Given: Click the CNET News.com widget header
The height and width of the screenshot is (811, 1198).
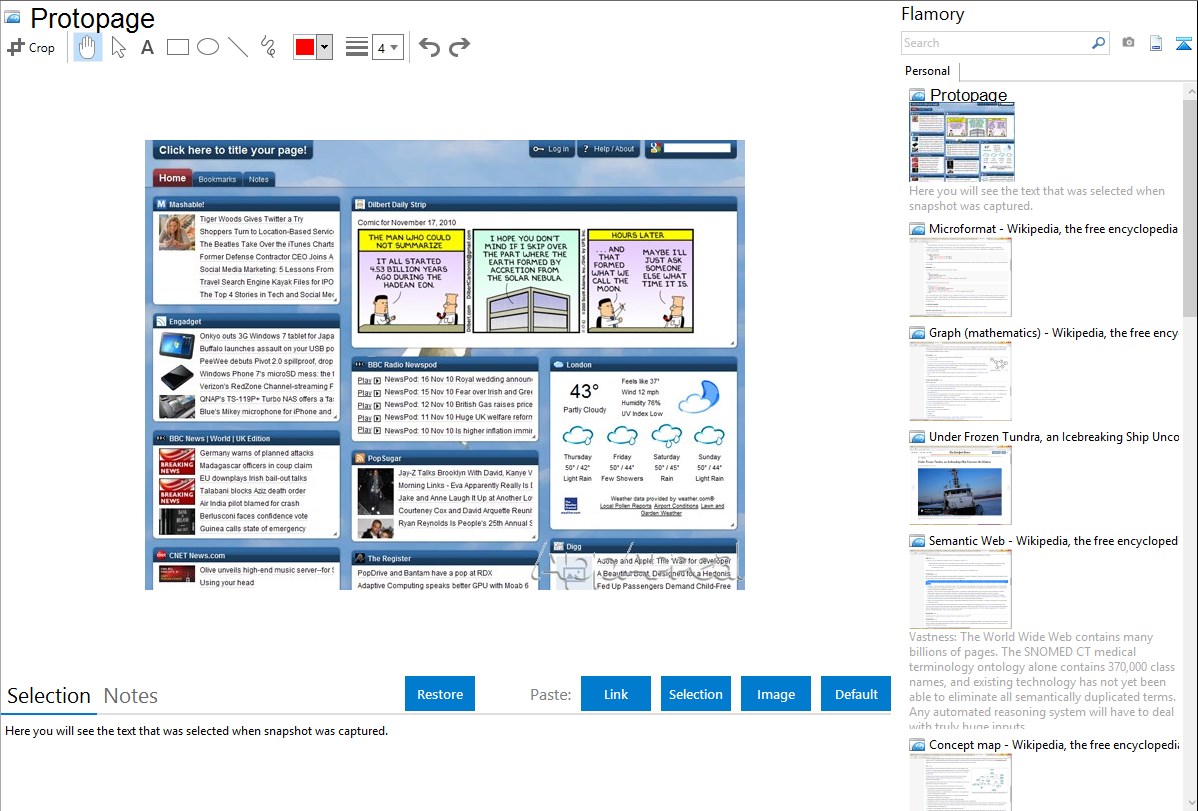Looking at the screenshot, I should [246, 555].
